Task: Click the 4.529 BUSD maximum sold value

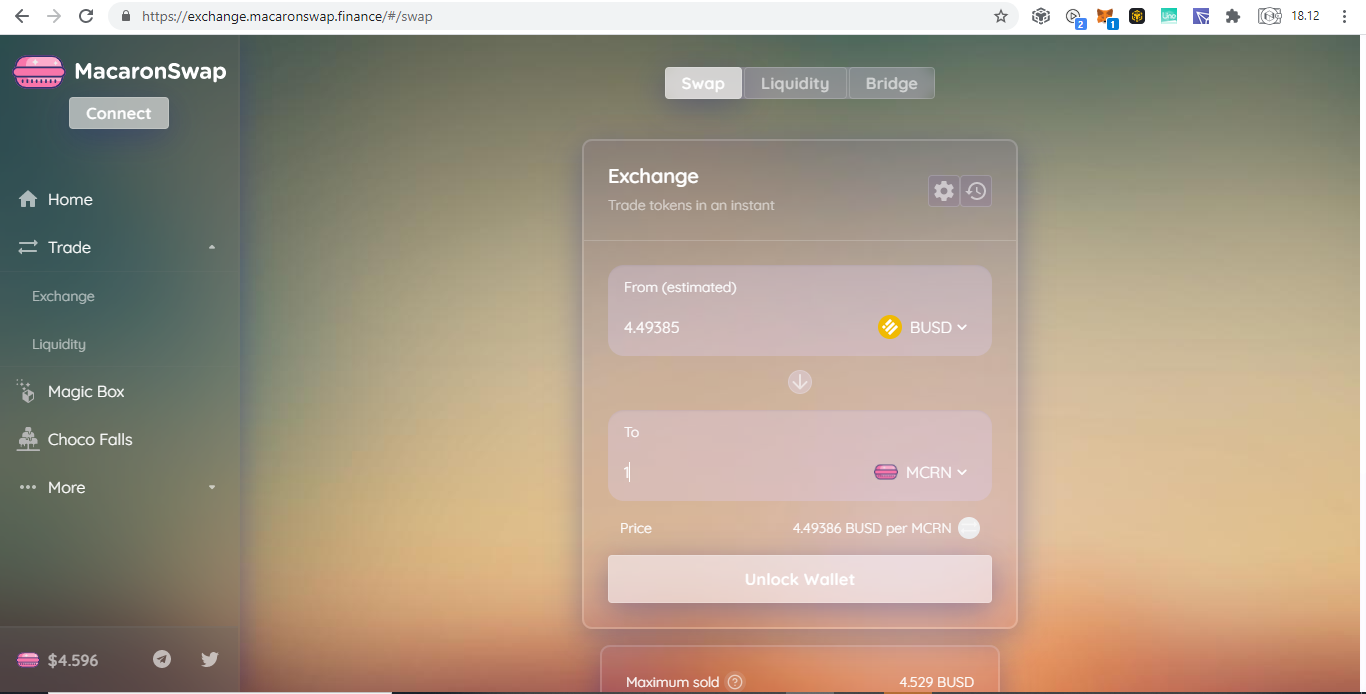Action: point(936,682)
